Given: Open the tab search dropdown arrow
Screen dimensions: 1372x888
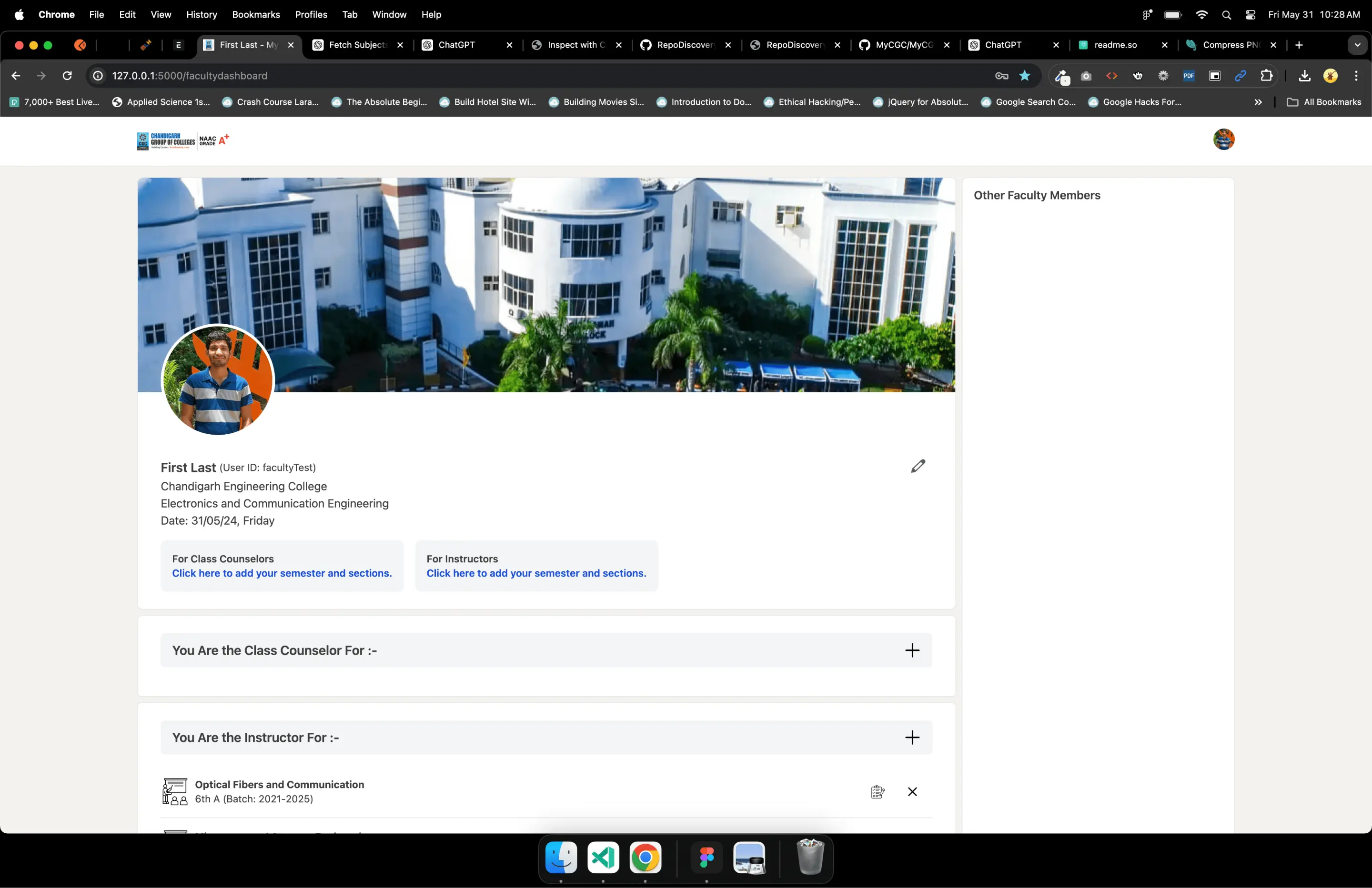Looking at the screenshot, I should pyautogui.click(x=1357, y=45).
